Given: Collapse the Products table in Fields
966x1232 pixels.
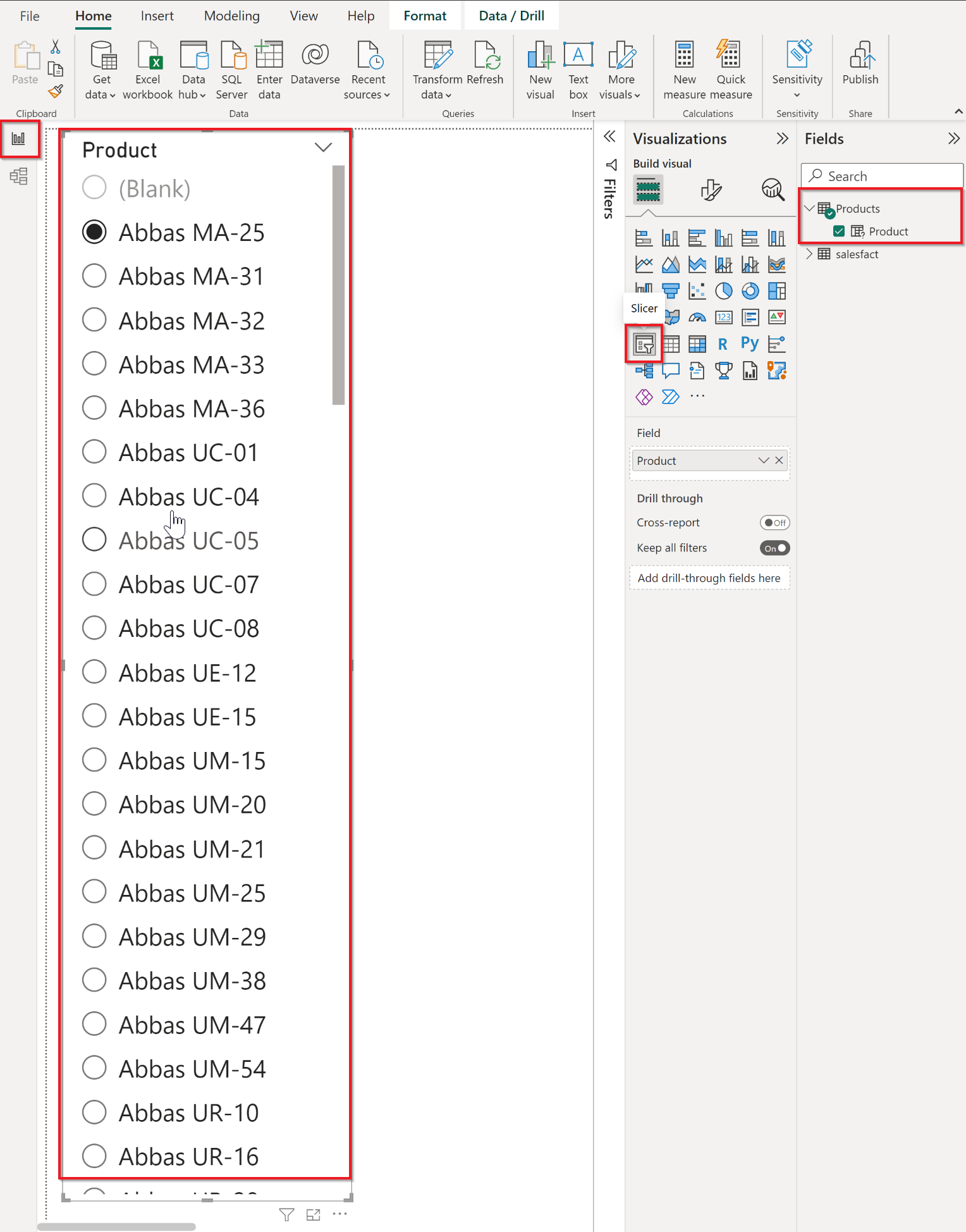Looking at the screenshot, I should 810,208.
